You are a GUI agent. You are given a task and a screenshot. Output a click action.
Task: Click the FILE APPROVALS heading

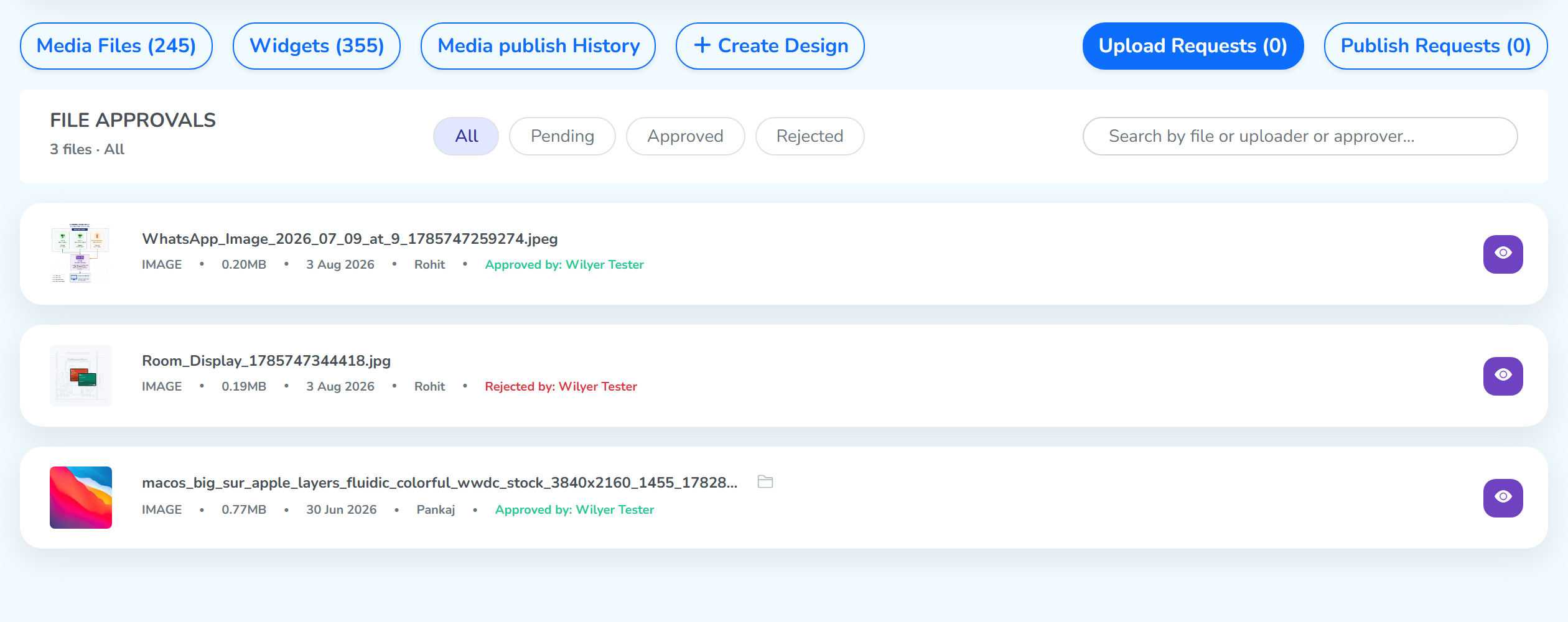pos(133,120)
